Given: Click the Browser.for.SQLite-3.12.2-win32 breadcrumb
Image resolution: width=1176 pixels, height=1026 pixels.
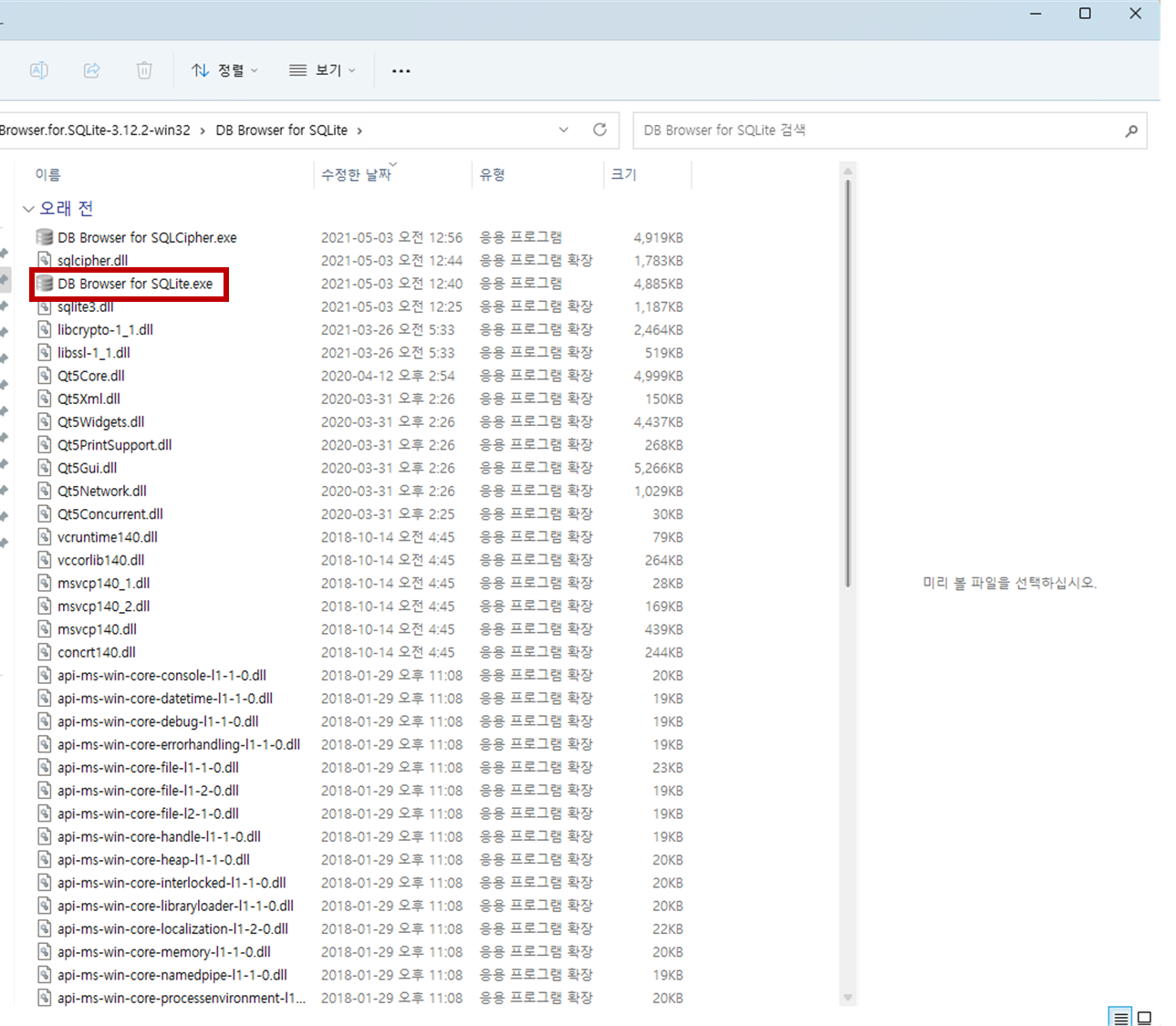Looking at the screenshot, I should 95,130.
